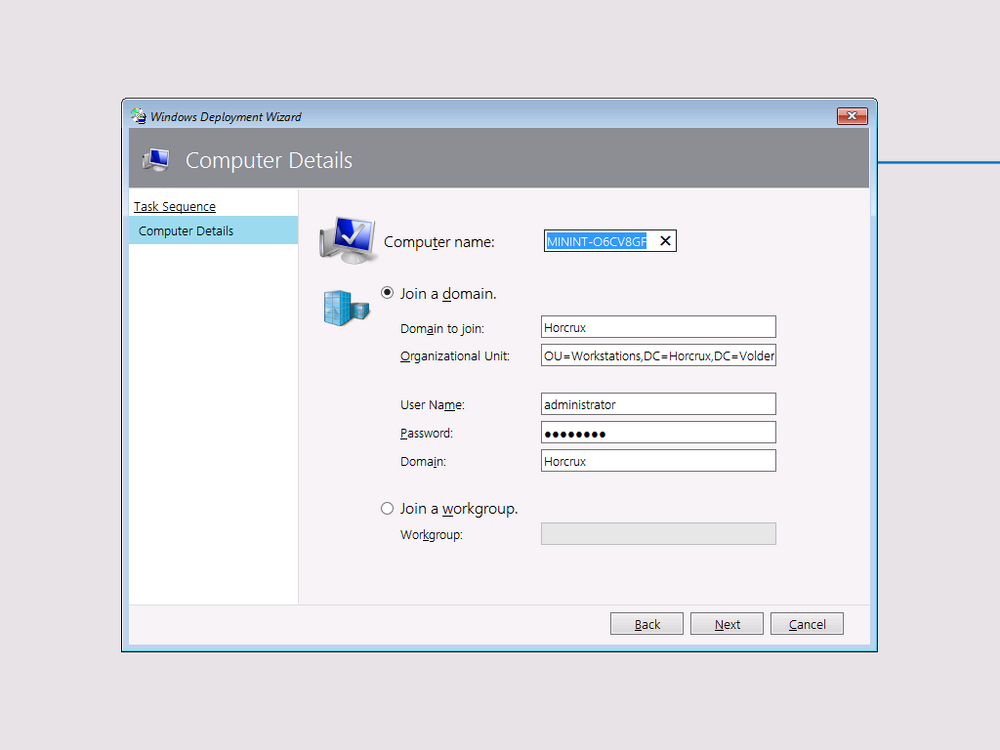Click the User Name label

click(x=432, y=405)
